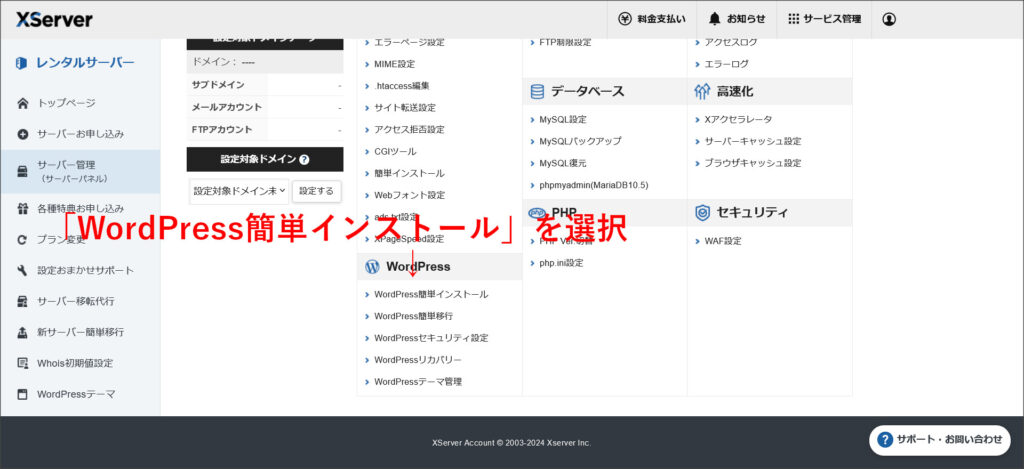This screenshot has height=469, width=1024.
Task: Open Xアクセラレータ link
Action: tap(738, 120)
